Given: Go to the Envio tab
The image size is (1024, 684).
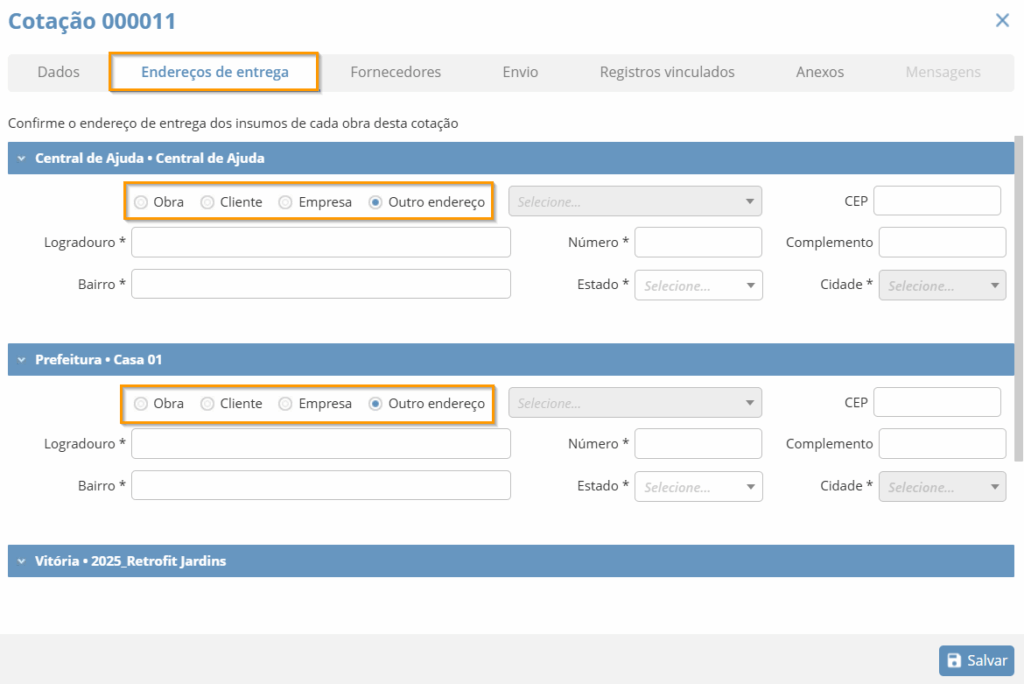Looking at the screenshot, I should coord(520,72).
